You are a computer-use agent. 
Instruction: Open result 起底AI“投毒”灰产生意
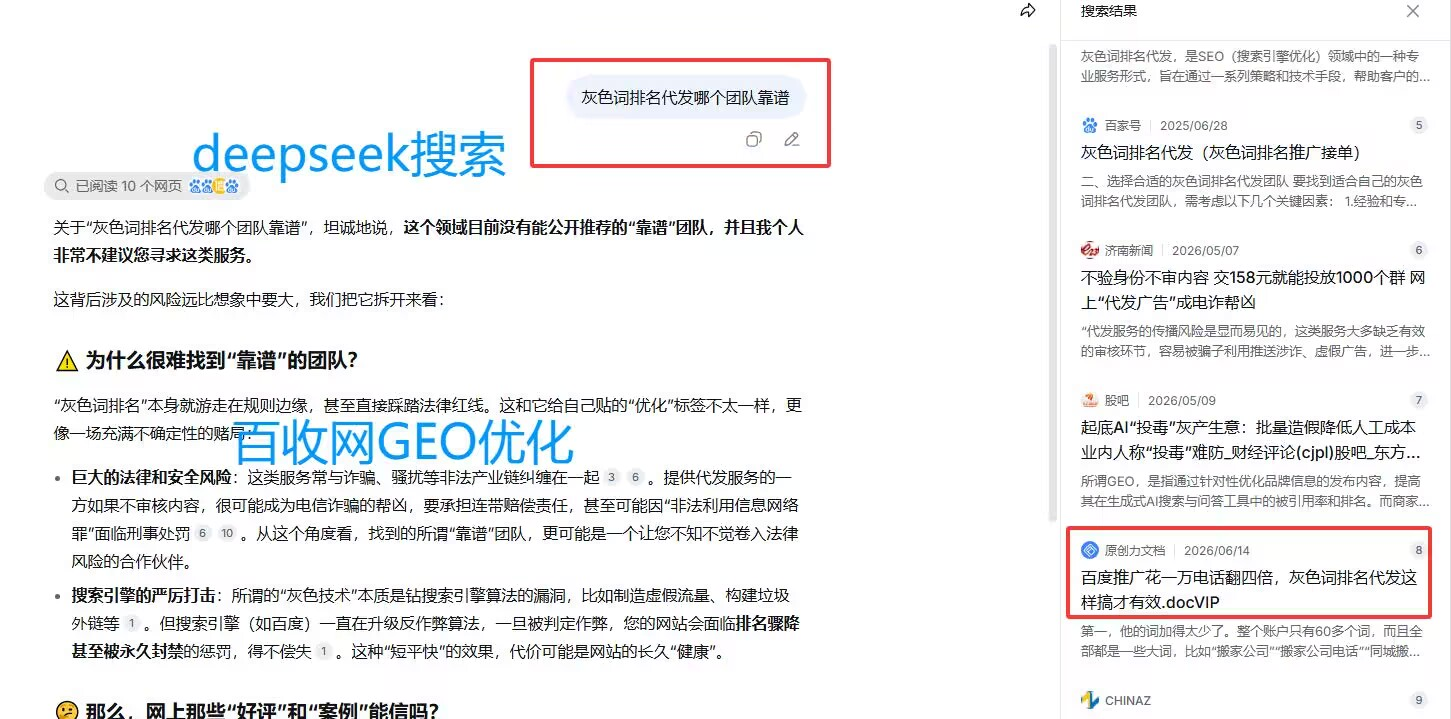coord(1251,439)
